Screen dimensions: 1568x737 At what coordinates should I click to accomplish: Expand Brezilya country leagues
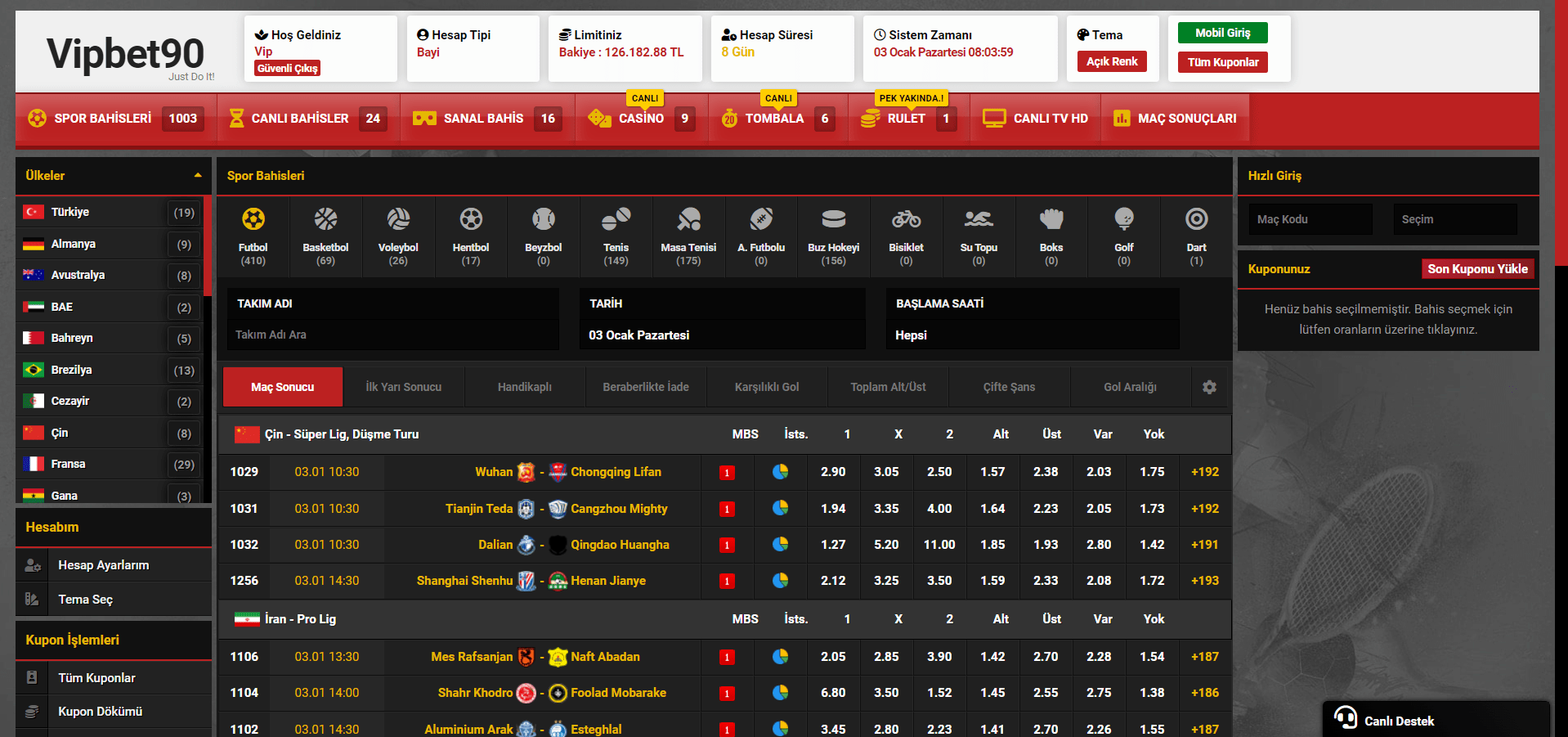110,370
